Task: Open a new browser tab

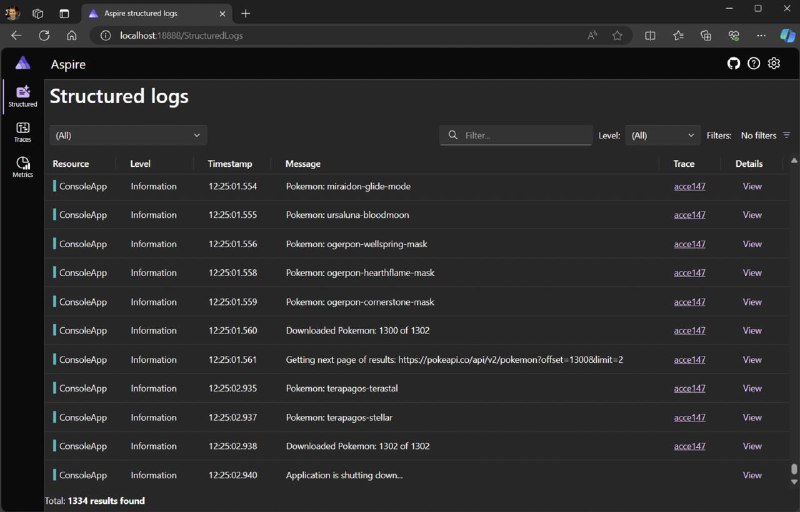Action: tap(245, 14)
